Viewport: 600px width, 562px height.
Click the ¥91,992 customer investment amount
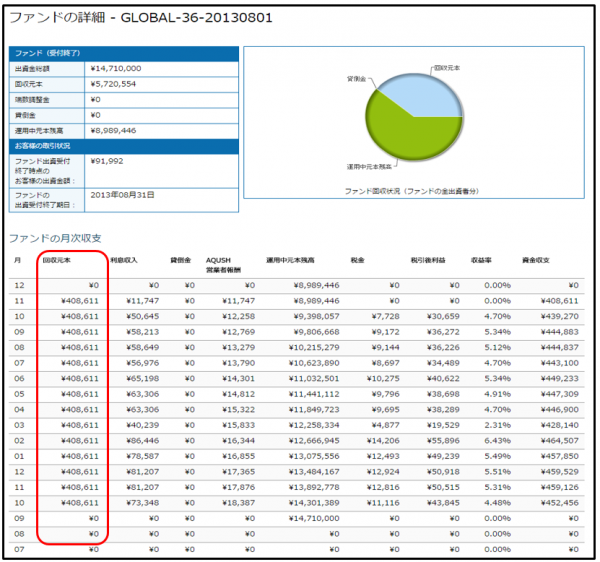107,161
